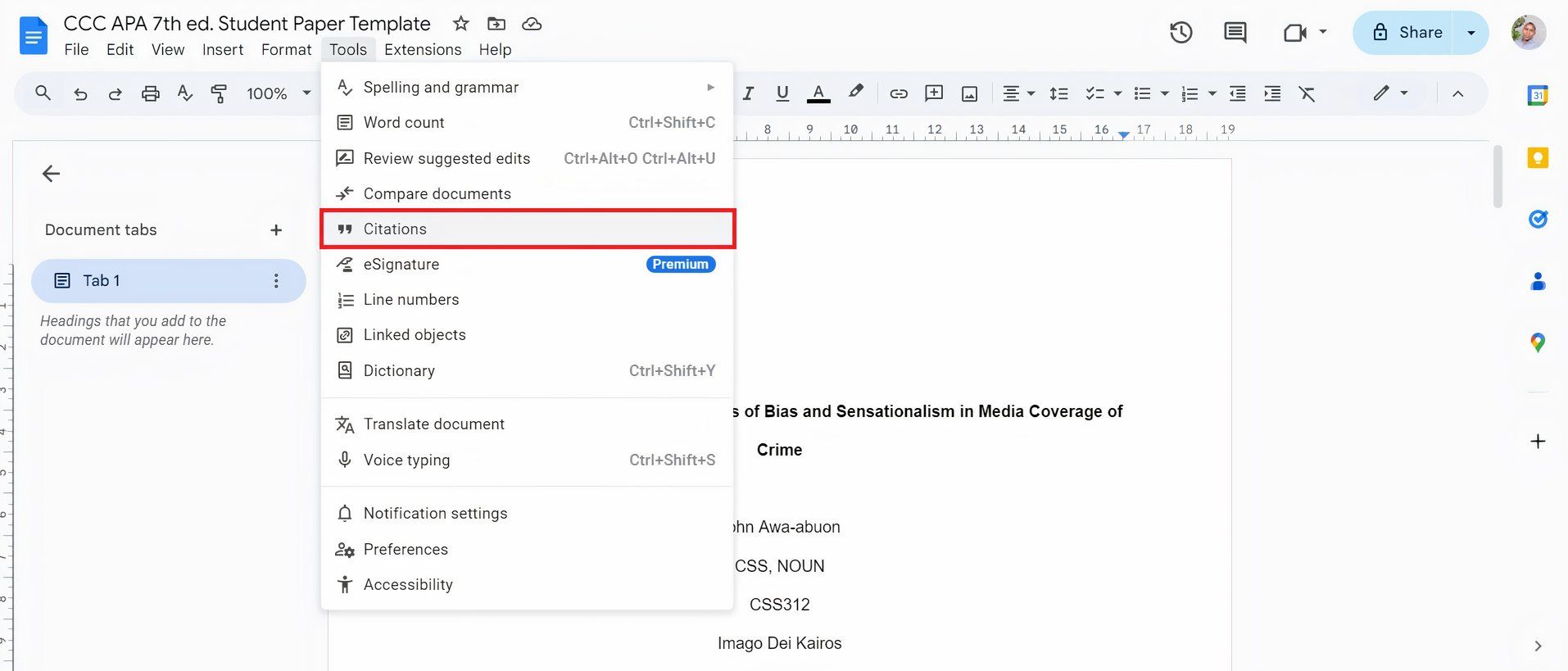Expand the Share options arrow
Viewport: 1568px width, 671px height.
click(x=1471, y=33)
